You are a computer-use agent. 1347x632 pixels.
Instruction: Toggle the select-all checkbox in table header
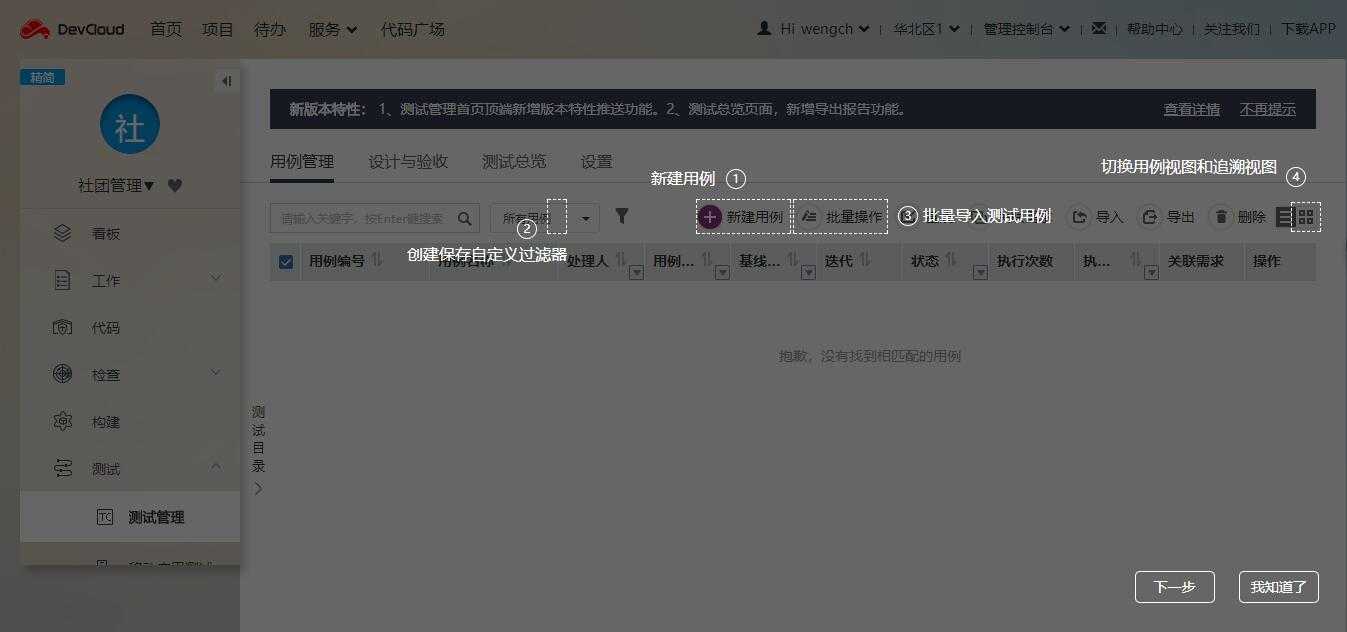(x=286, y=261)
